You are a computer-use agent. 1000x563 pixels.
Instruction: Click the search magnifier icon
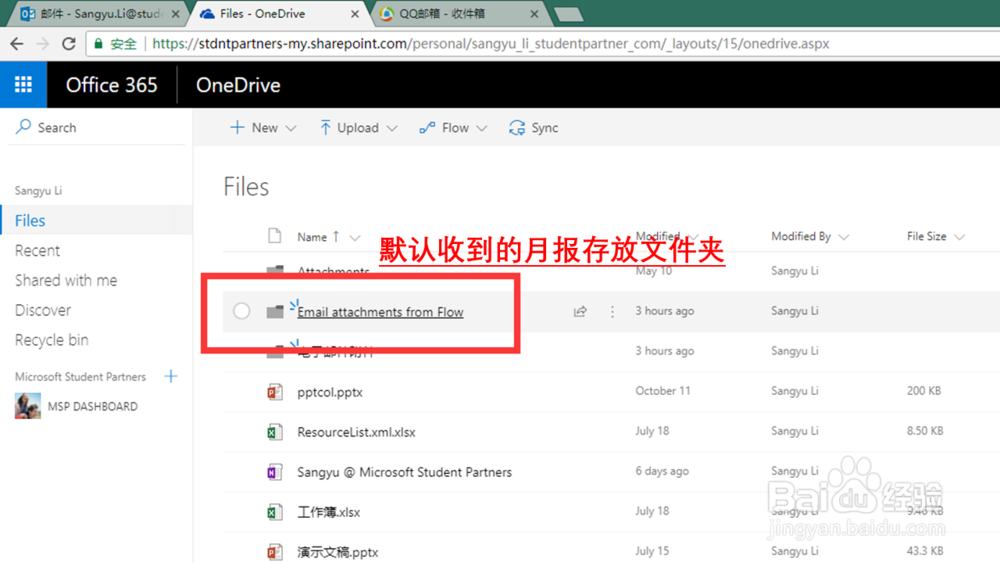24,127
